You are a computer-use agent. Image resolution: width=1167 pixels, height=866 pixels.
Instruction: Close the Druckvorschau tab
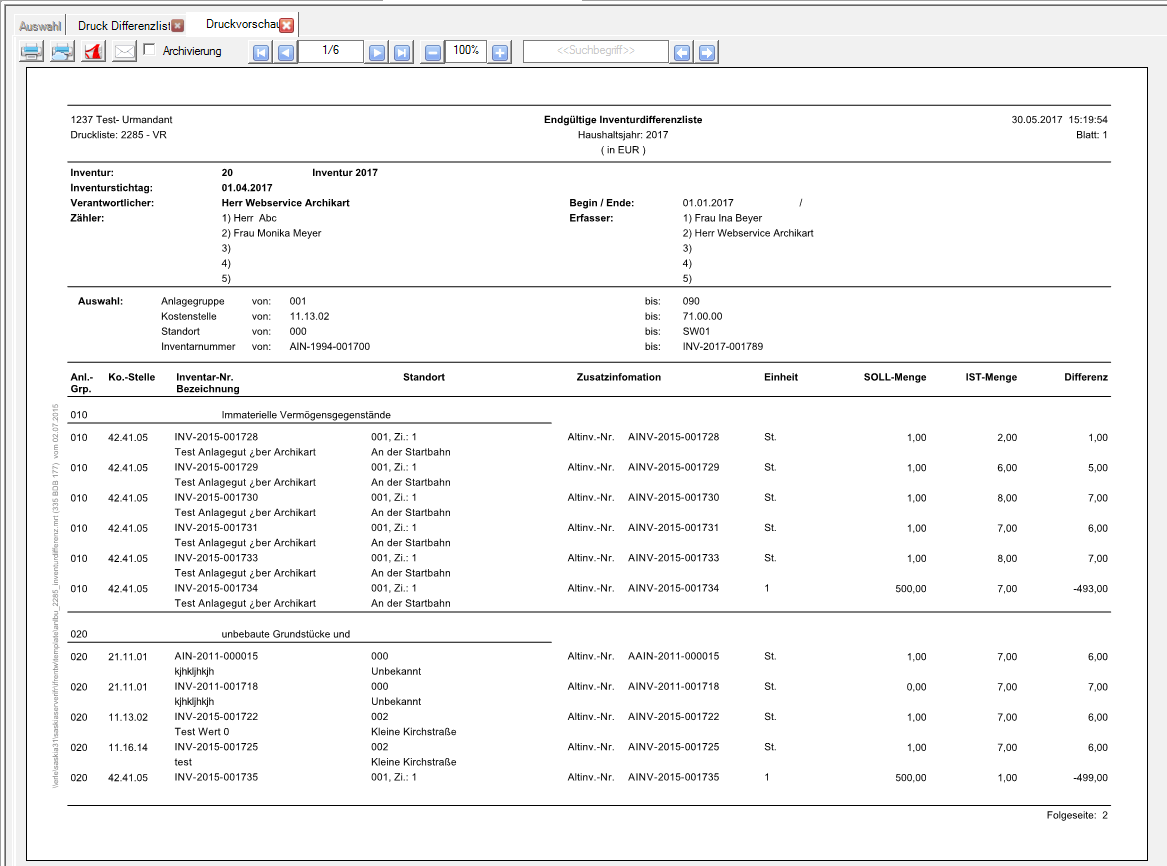pos(287,25)
